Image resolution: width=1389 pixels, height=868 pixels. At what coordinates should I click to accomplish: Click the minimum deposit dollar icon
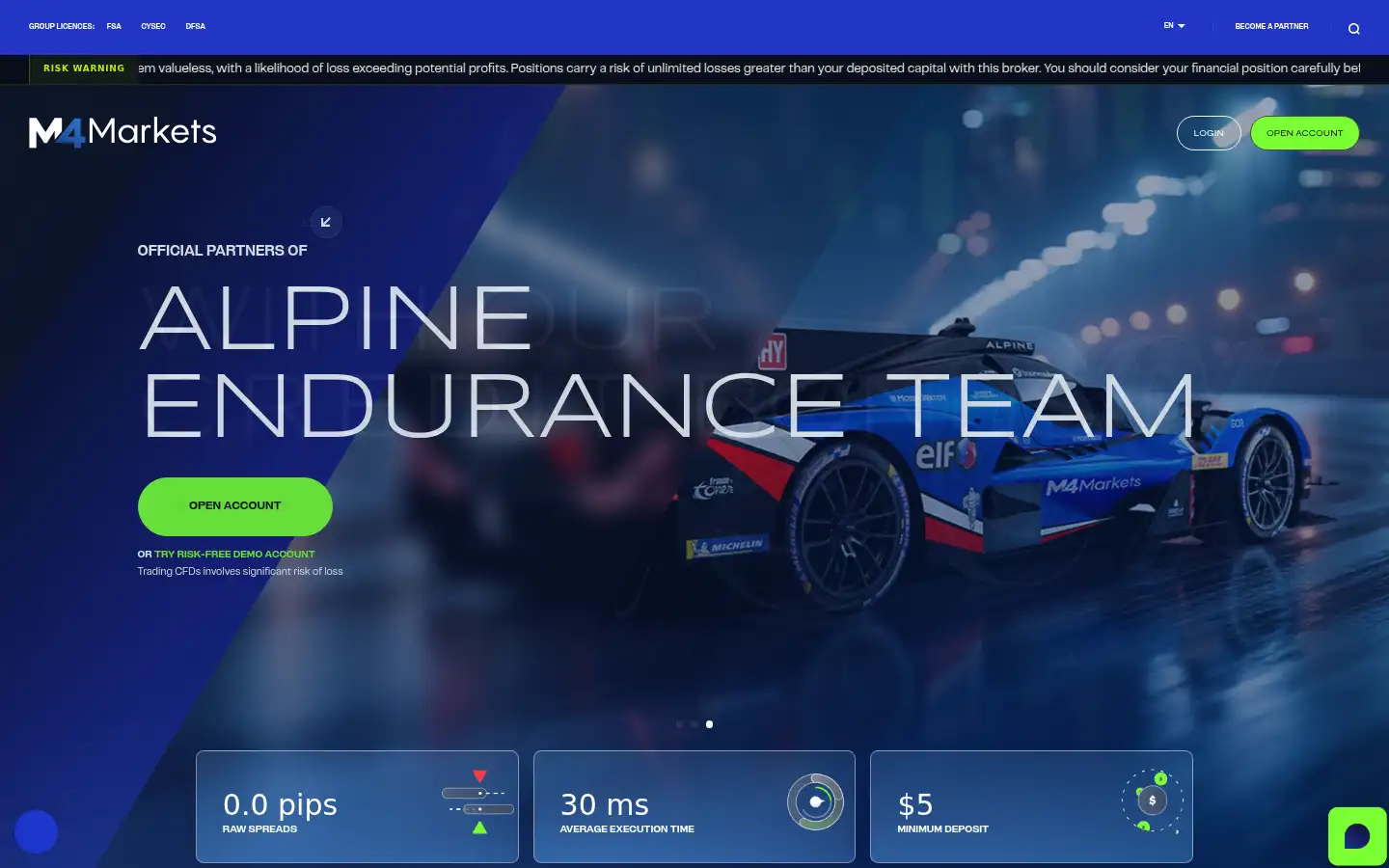coord(1152,800)
